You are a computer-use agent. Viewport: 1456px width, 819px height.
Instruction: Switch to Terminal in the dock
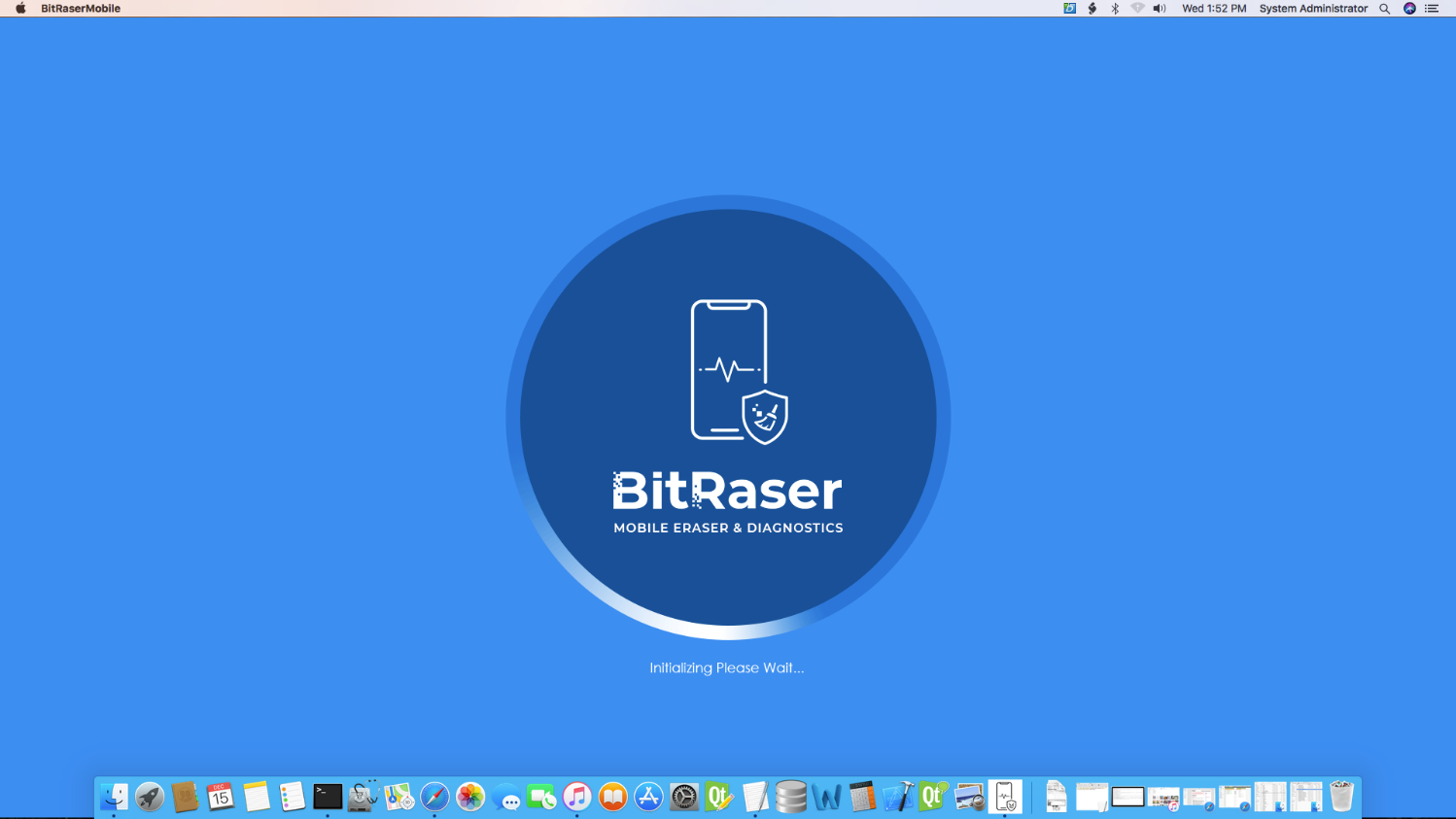(328, 797)
